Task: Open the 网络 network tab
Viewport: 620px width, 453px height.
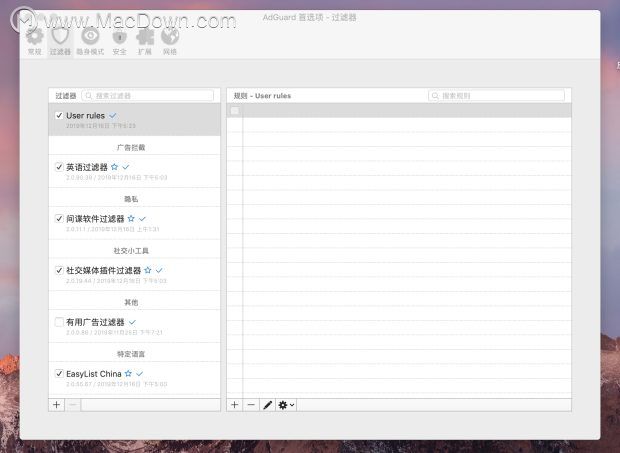Action: 170,42
